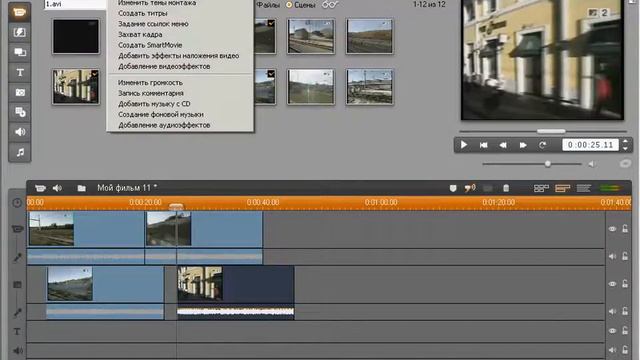The width and height of the screenshot is (640, 360).
Task: Play the preview video
Action: (464, 145)
